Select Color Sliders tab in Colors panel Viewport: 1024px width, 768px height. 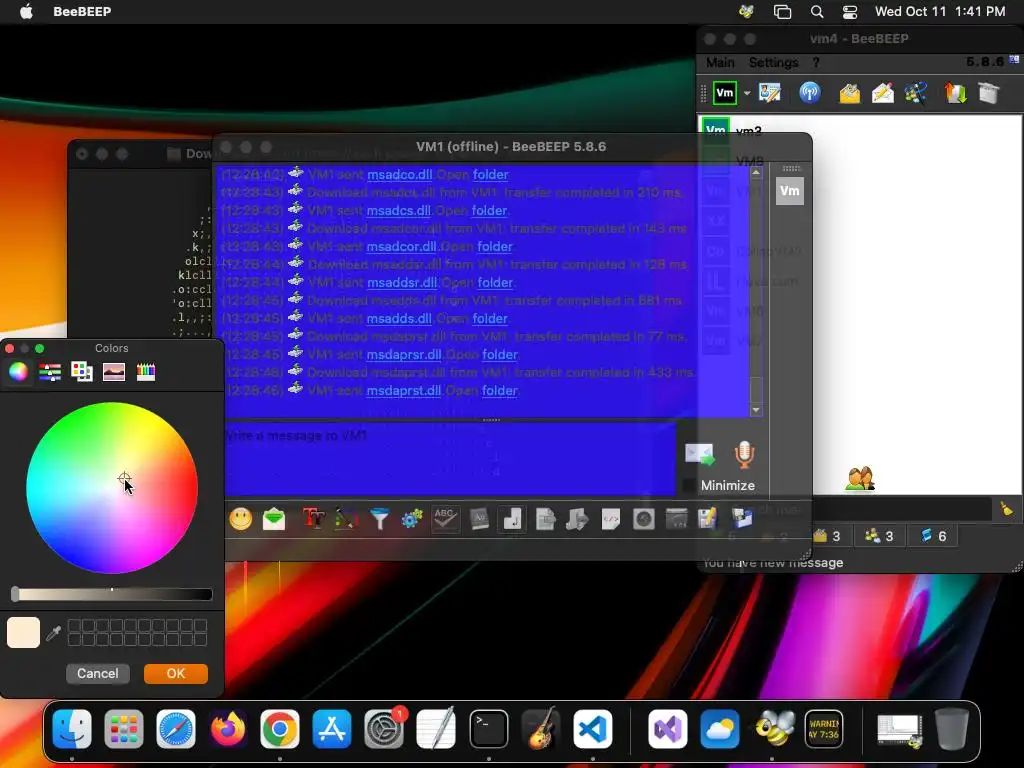[50, 372]
